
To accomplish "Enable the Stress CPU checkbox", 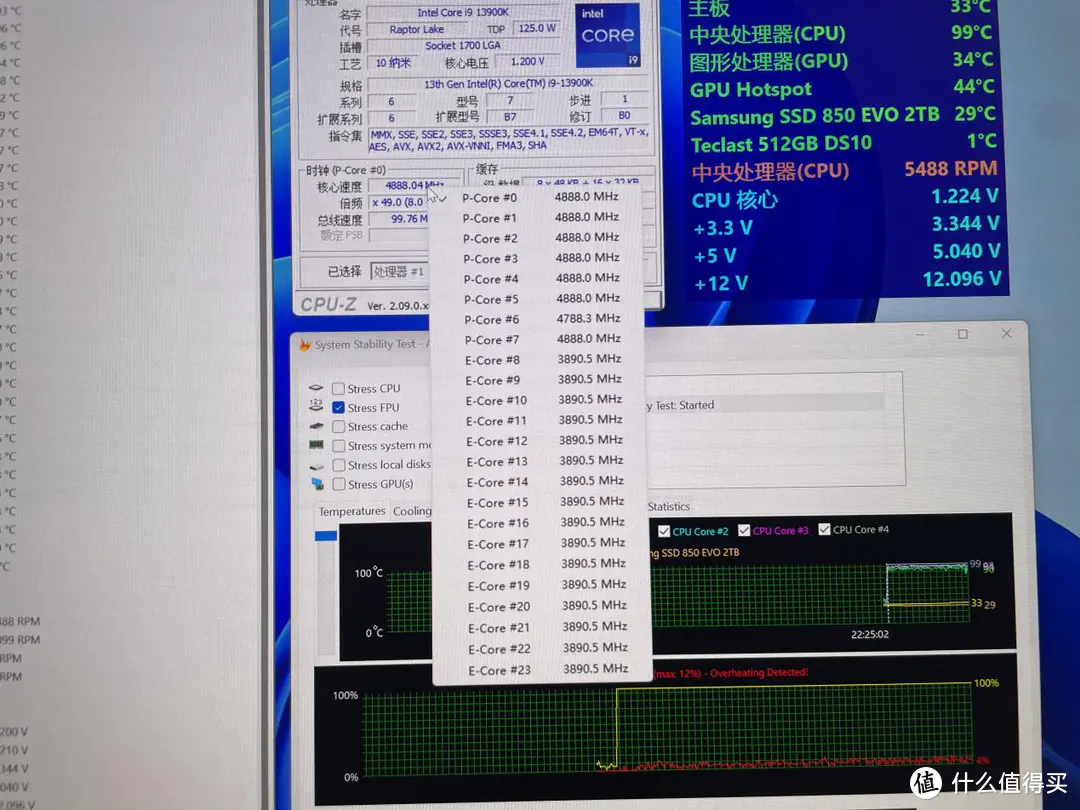I will click(x=338, y=388).
